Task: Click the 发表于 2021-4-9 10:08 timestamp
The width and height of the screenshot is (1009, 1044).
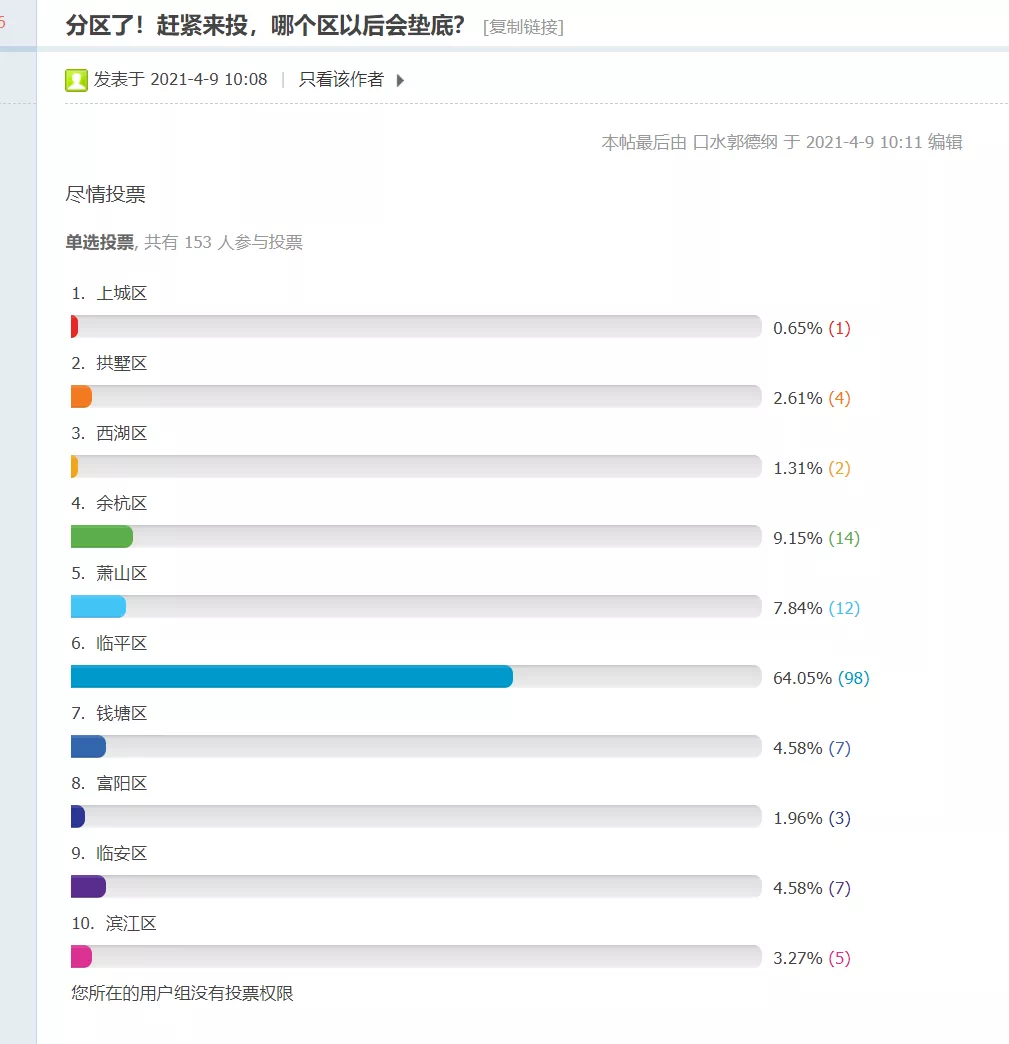Action: [180, 79]
